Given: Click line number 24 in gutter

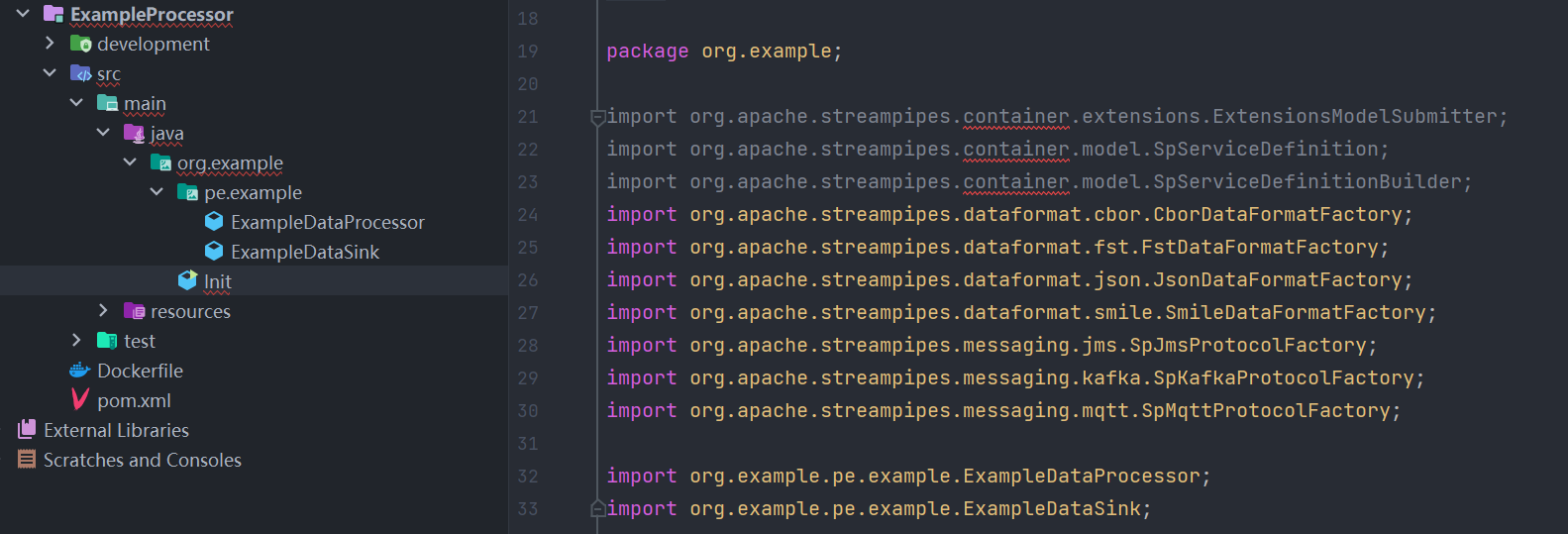Looking at the screenshot, I should pyautogui.click(x=528, y=215).
